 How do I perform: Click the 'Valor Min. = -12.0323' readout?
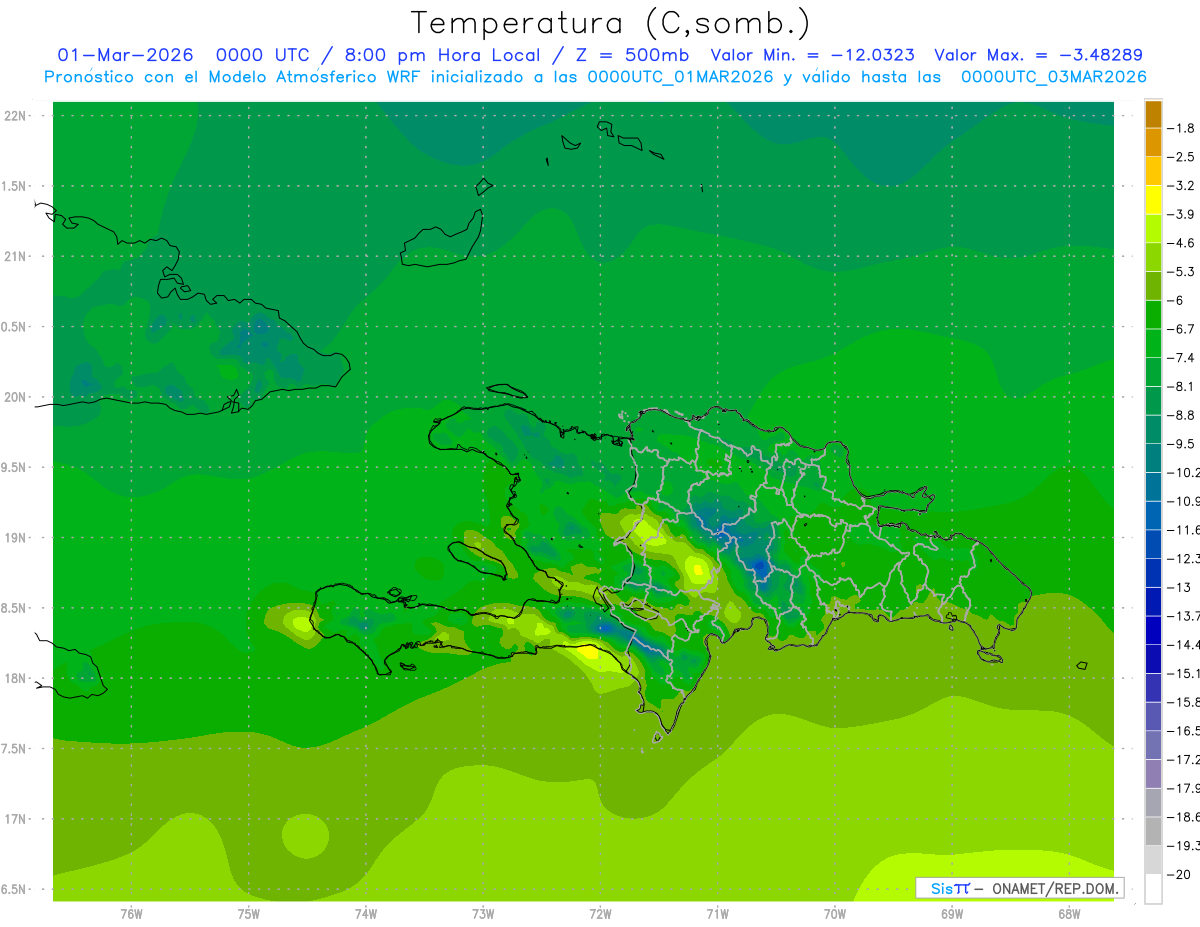coord(812,55)
